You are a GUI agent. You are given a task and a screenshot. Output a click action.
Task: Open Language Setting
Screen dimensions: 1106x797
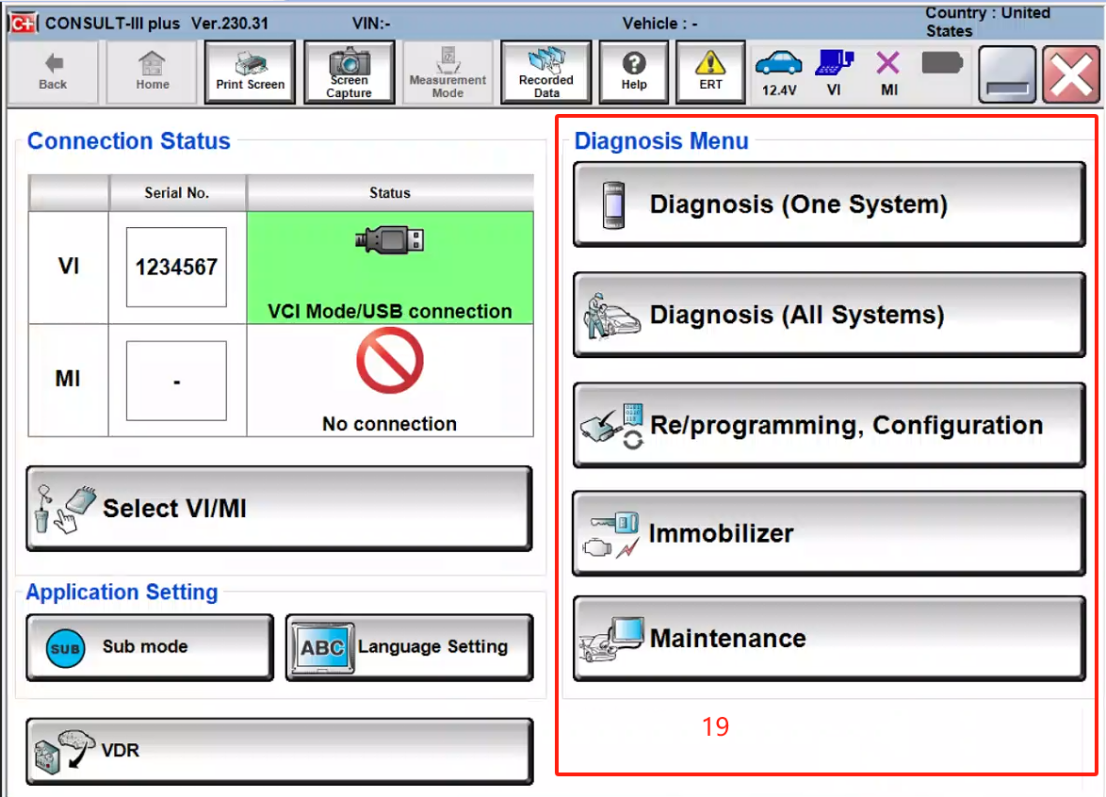409,647
